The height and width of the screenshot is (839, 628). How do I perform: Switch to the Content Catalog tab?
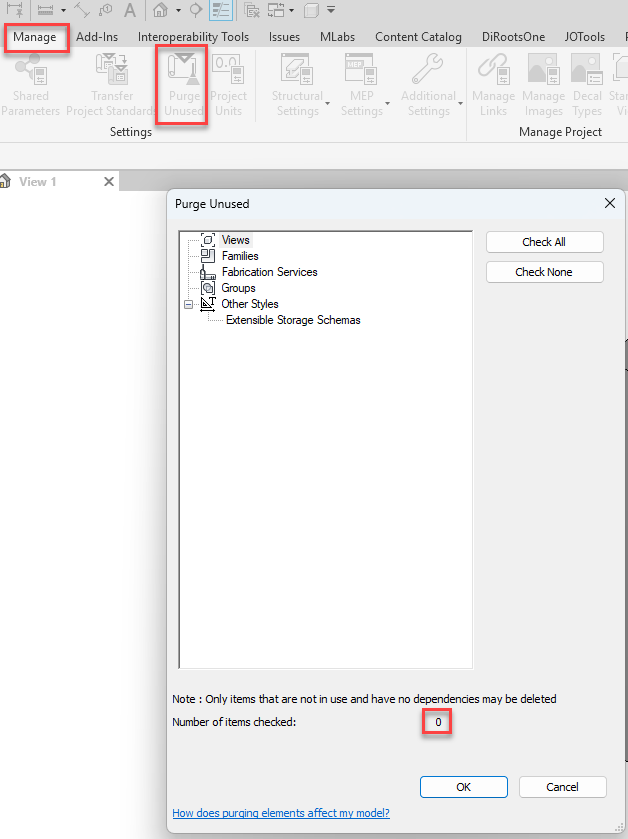[418, 37]
